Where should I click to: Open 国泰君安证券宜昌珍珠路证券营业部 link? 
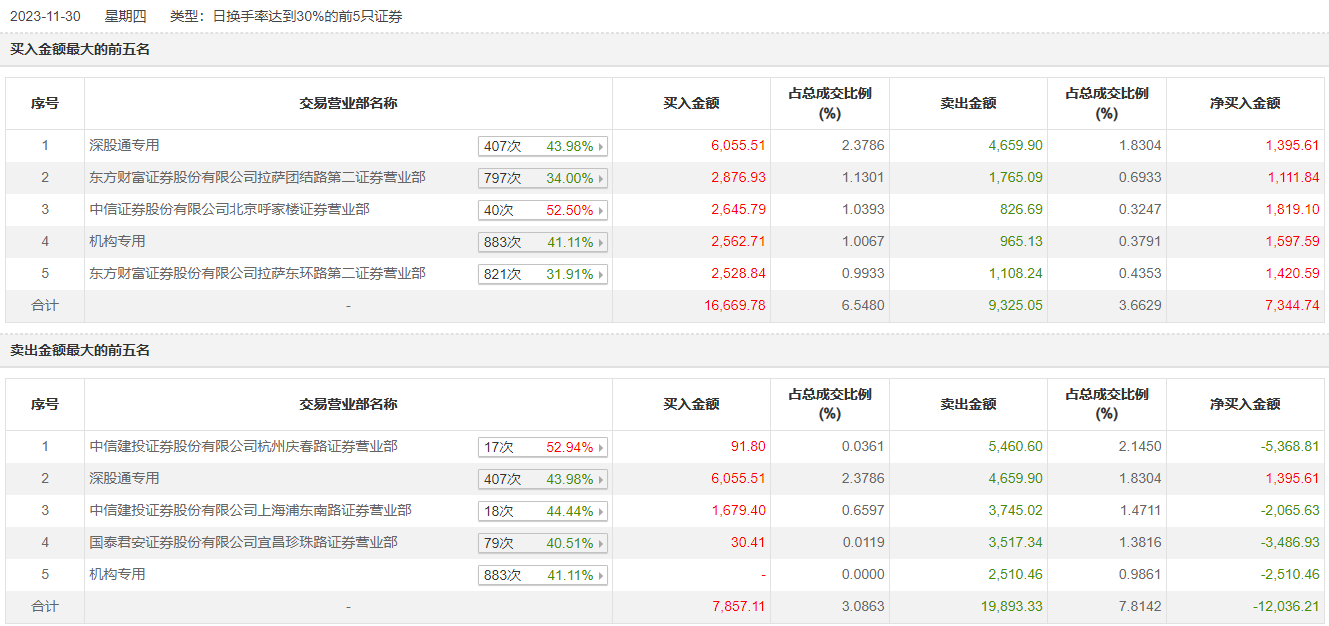(243, 543)
